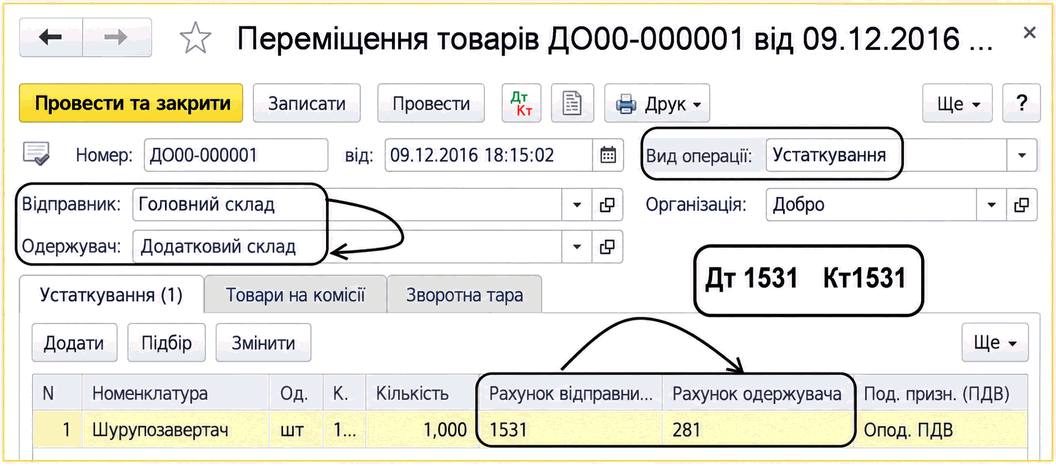
Task: Show Дт/Кт document postings
Action: [x=521, y=103]
